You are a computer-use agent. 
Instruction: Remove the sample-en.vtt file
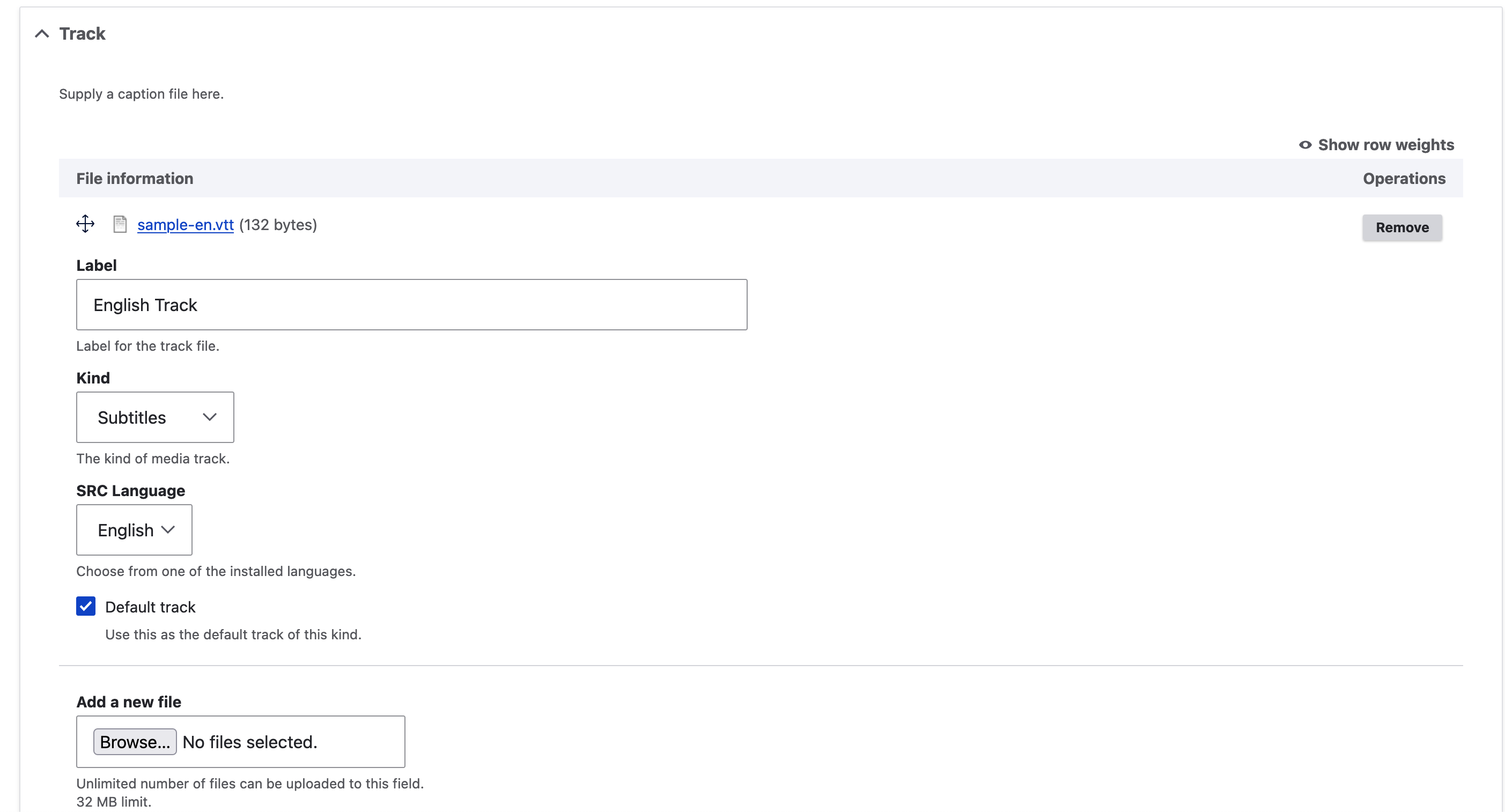(1401, 227)
